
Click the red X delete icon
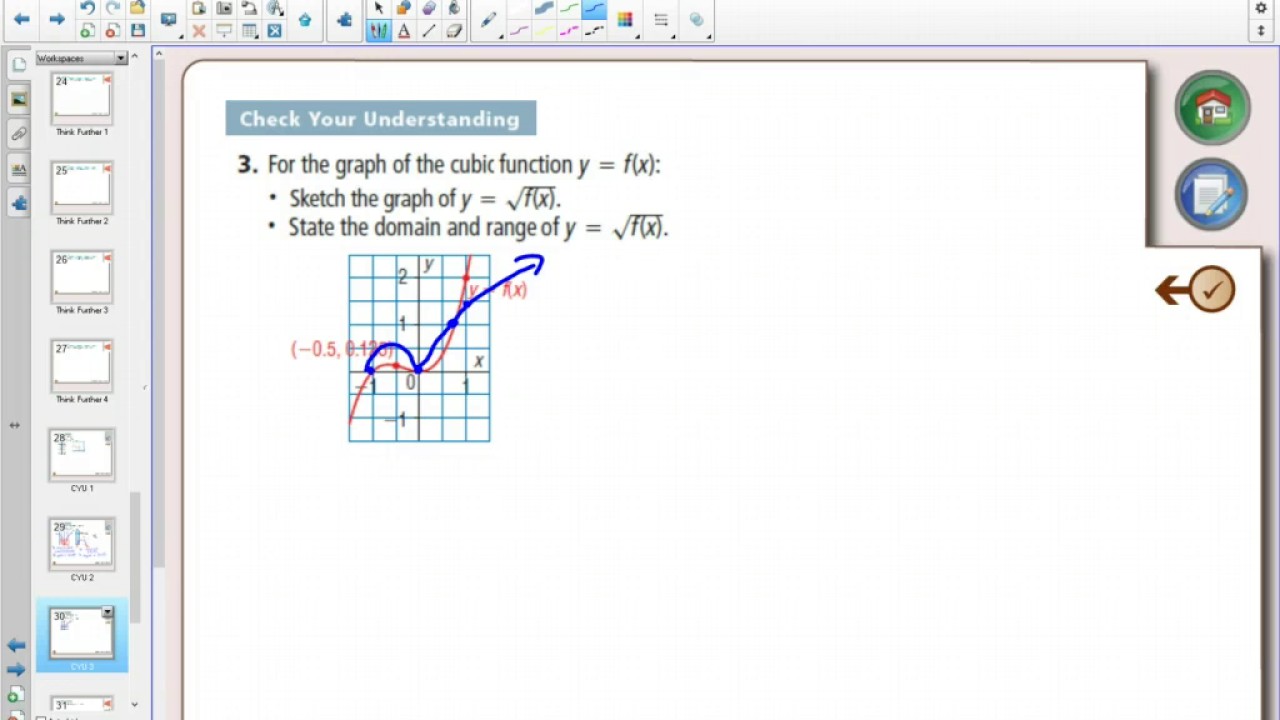198,30
